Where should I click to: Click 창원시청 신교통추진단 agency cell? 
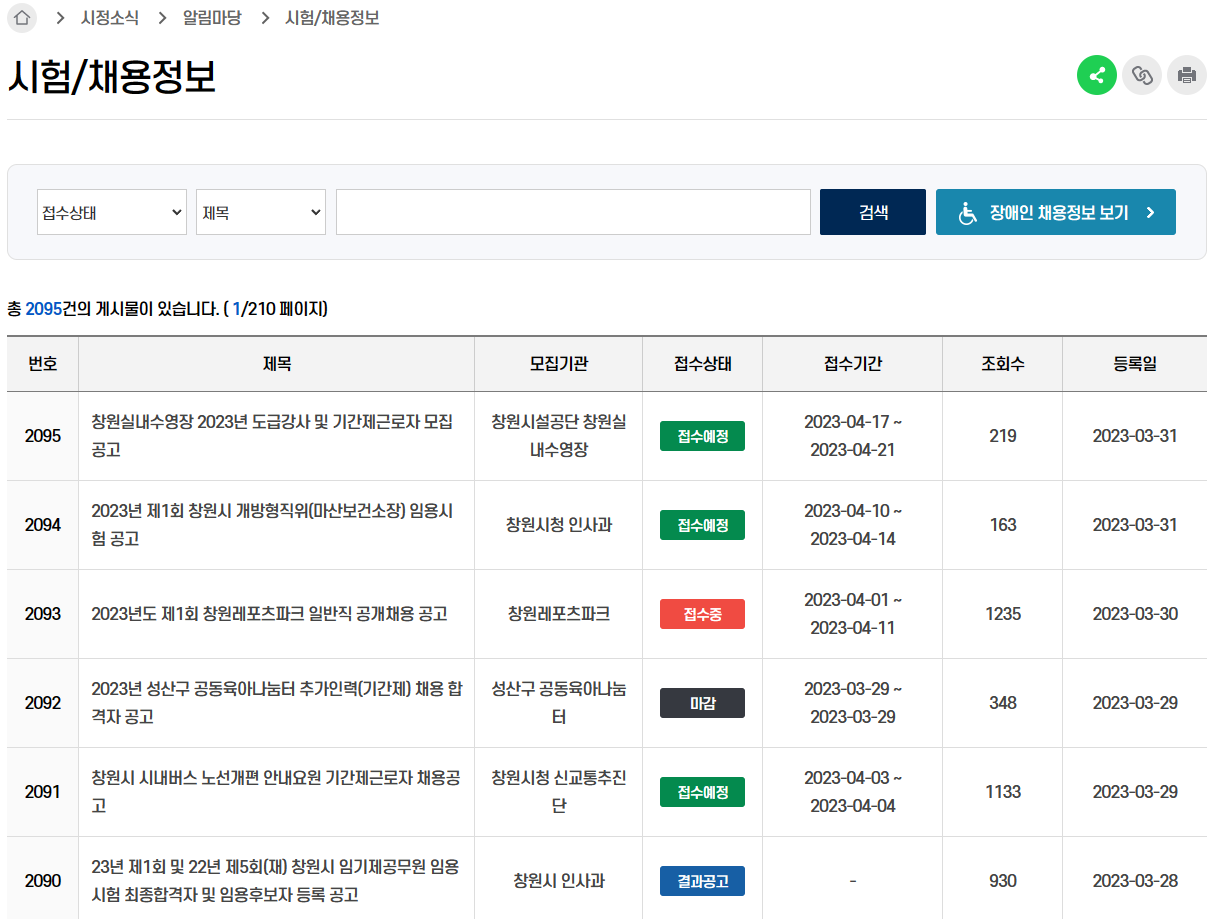(x=559, y=792)
